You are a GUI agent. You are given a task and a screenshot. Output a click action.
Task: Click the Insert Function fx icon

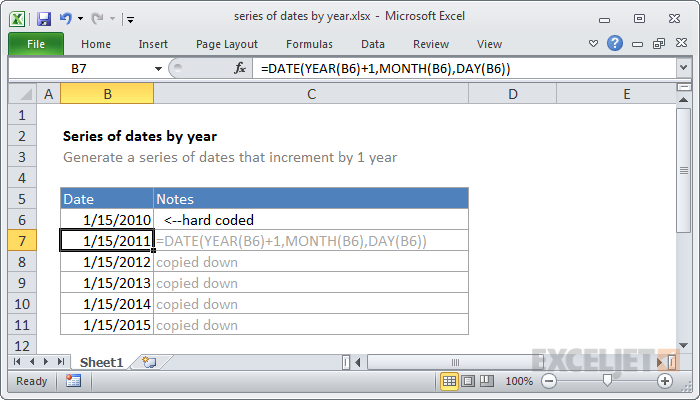tap(240, 68)
